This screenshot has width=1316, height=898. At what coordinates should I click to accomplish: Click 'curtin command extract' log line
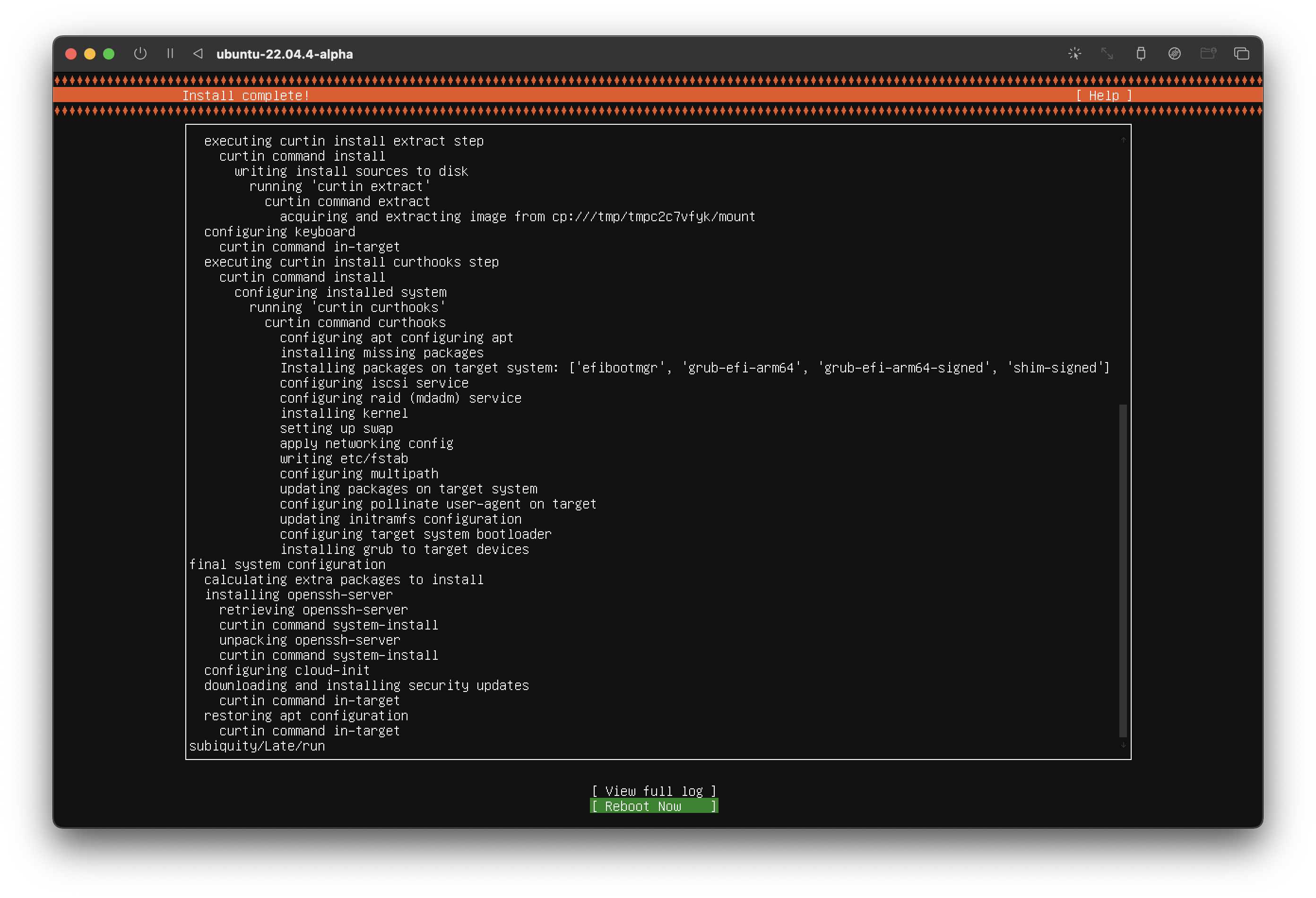point(347,201)
